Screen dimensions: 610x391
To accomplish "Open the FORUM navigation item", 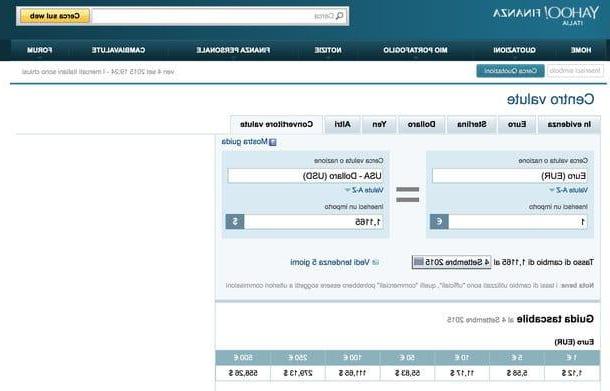I will tap(39, 50).
